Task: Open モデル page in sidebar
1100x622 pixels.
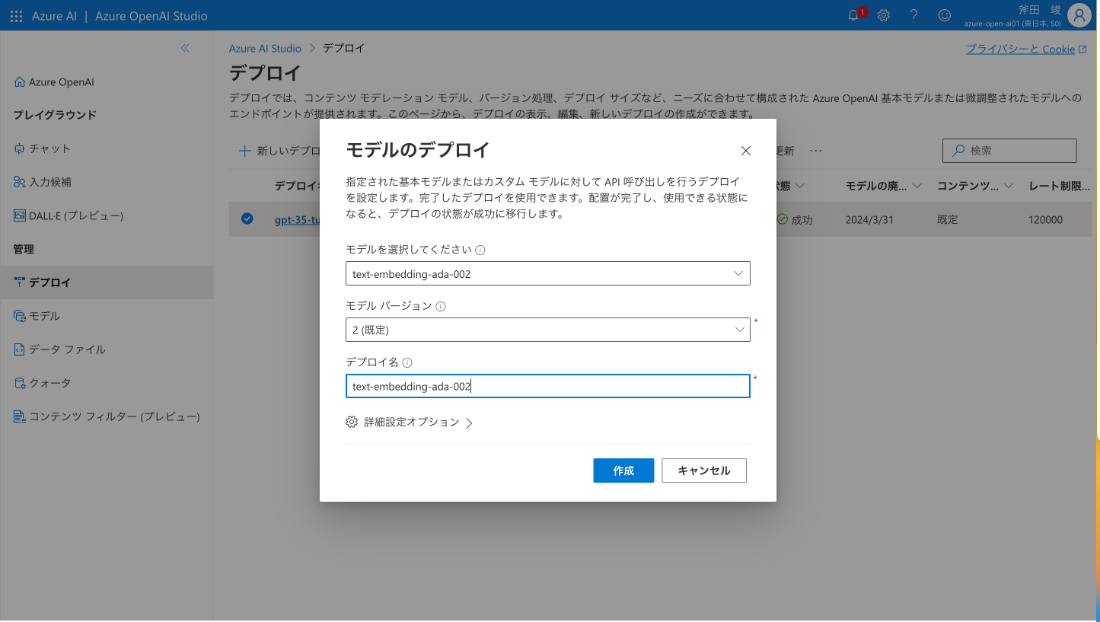Action: (36, 316)
